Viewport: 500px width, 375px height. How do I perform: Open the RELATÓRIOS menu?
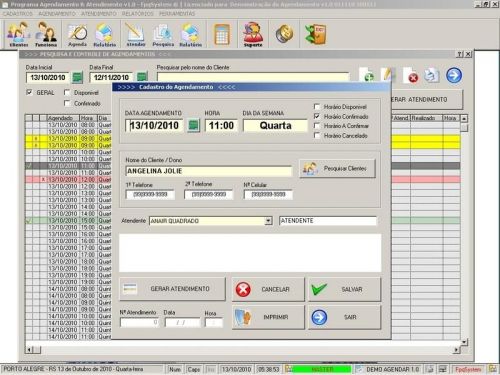[x=138, y=14]
